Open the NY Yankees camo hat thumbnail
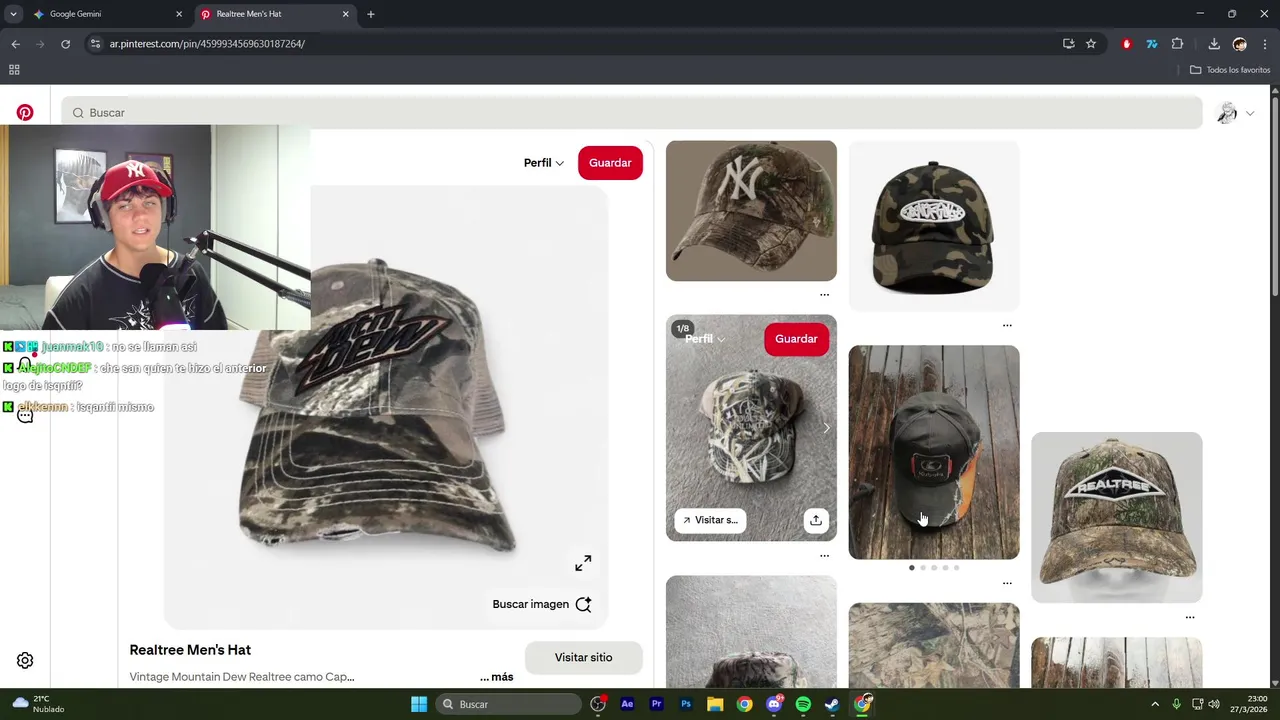The image size is (1280, 720). coord(751,211)
